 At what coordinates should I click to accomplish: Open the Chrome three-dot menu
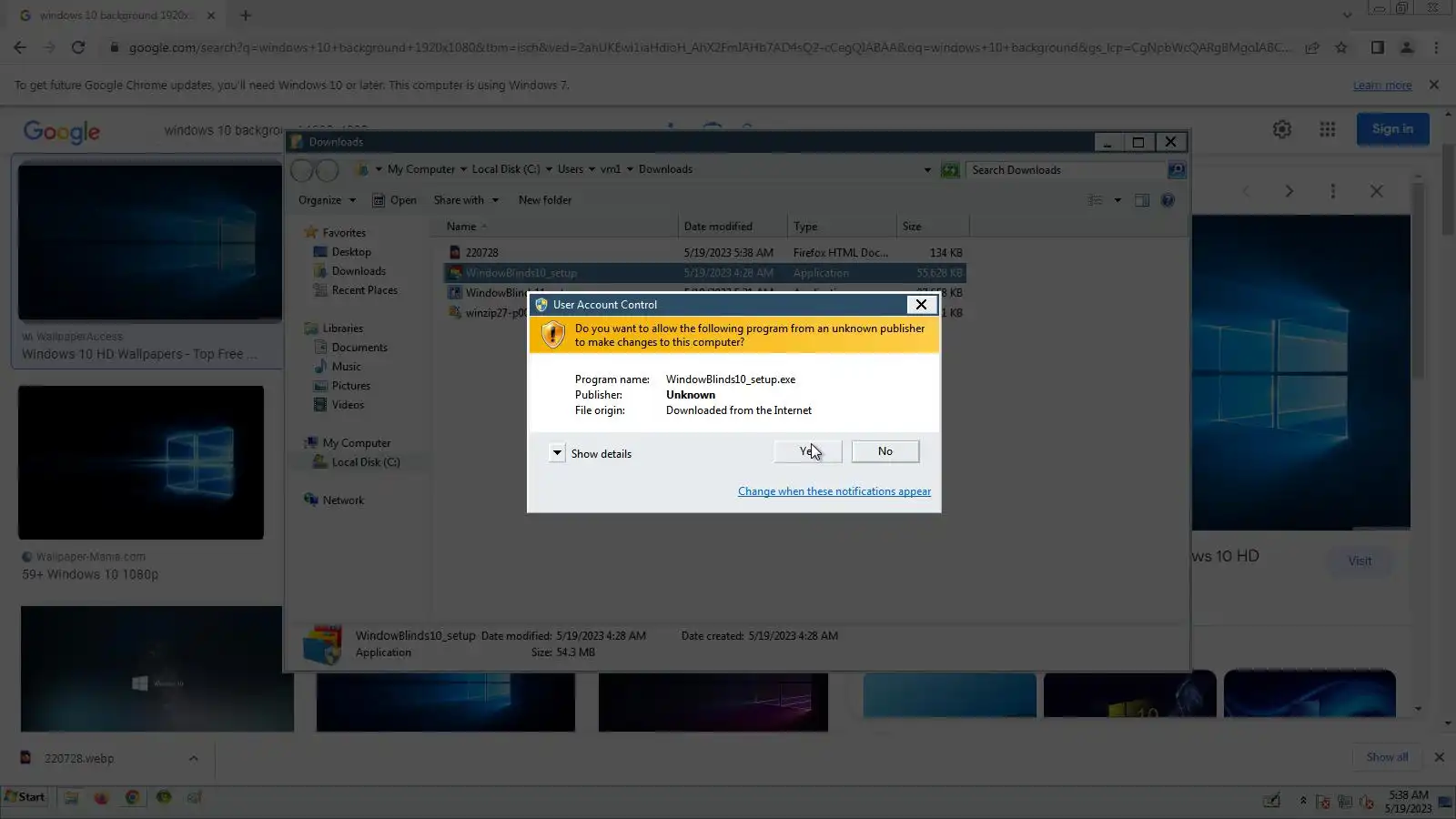(x=1437, y=47)
